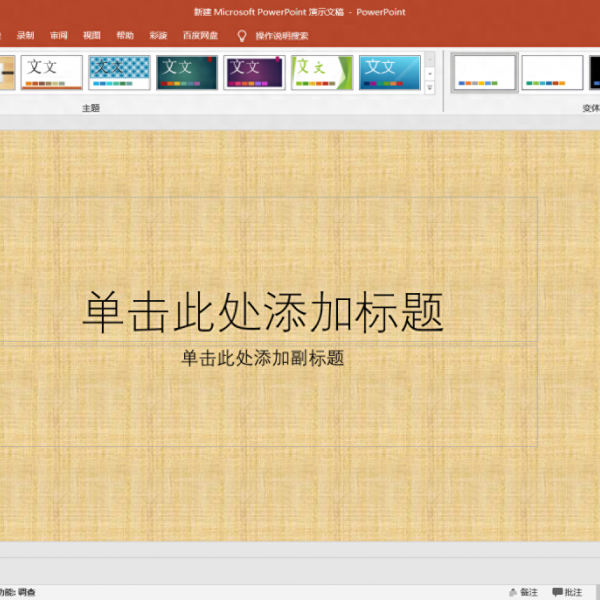Switch to the 审阅 tab
Viewport: 600px width, 600px height.
59,35
